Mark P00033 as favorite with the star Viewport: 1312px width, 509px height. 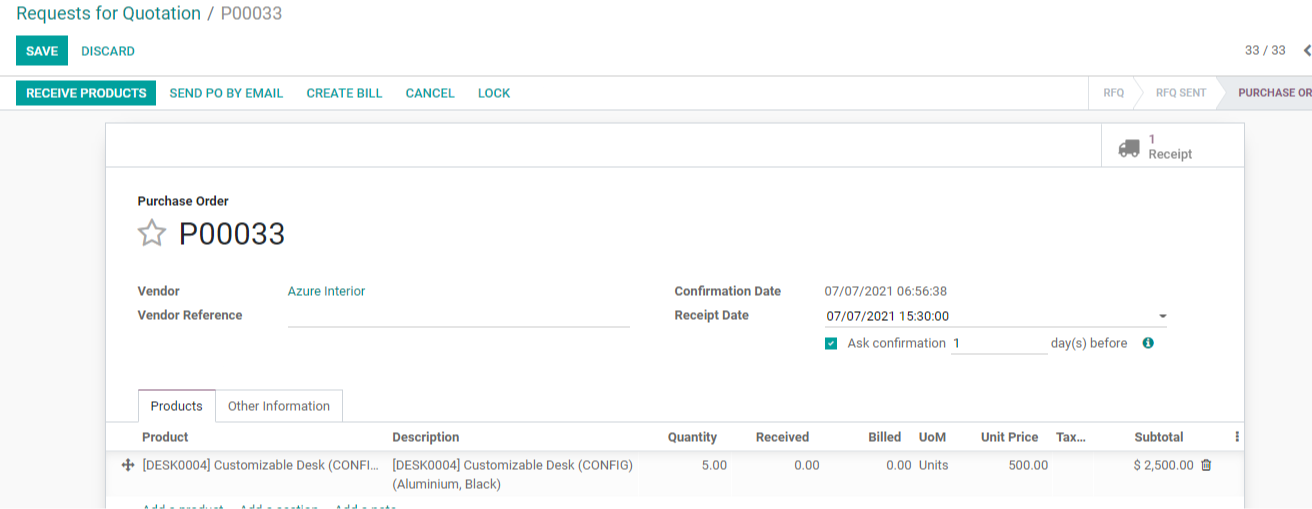(x=151, y=234)
